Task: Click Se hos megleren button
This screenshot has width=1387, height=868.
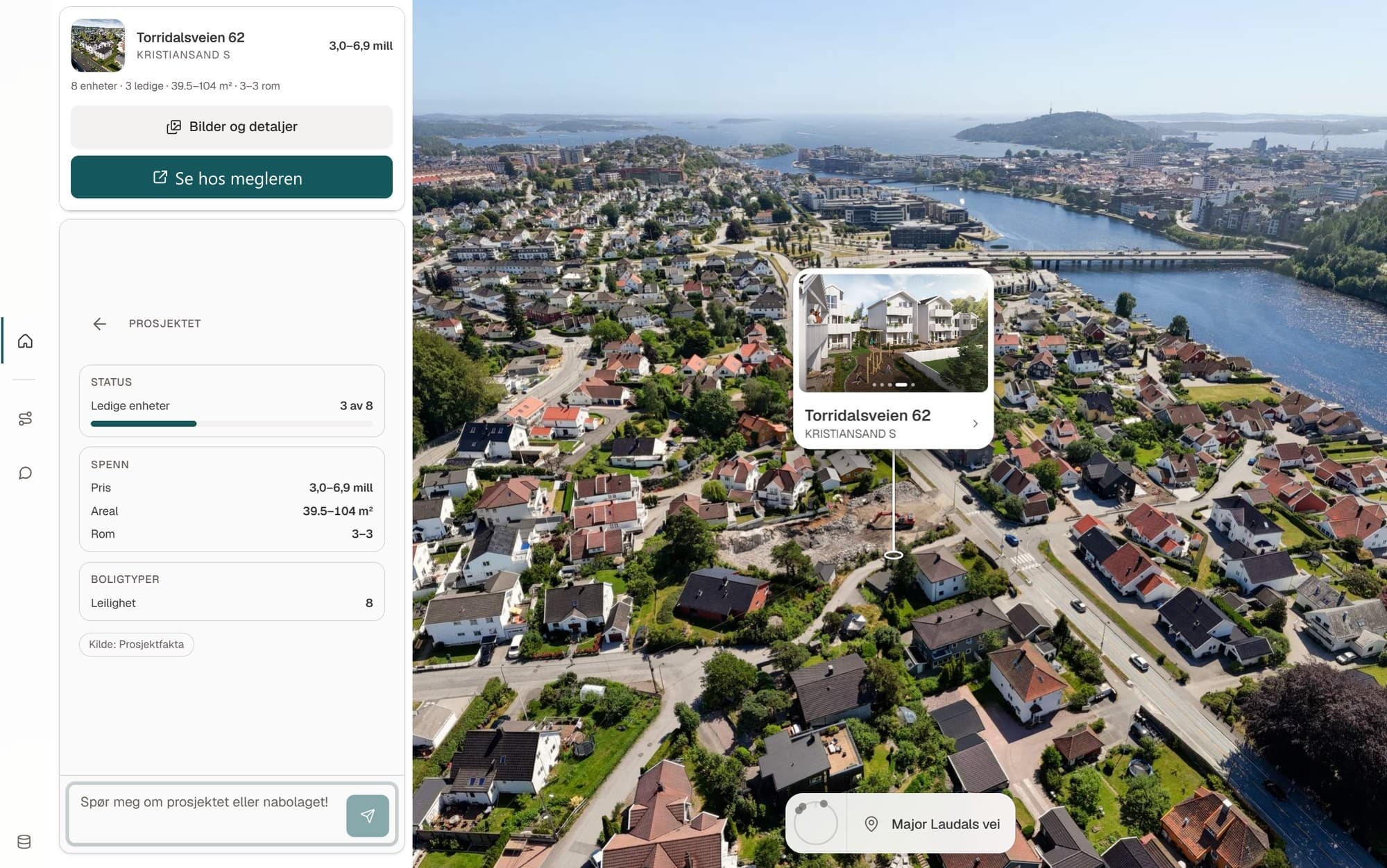Action: pos(232,178)
